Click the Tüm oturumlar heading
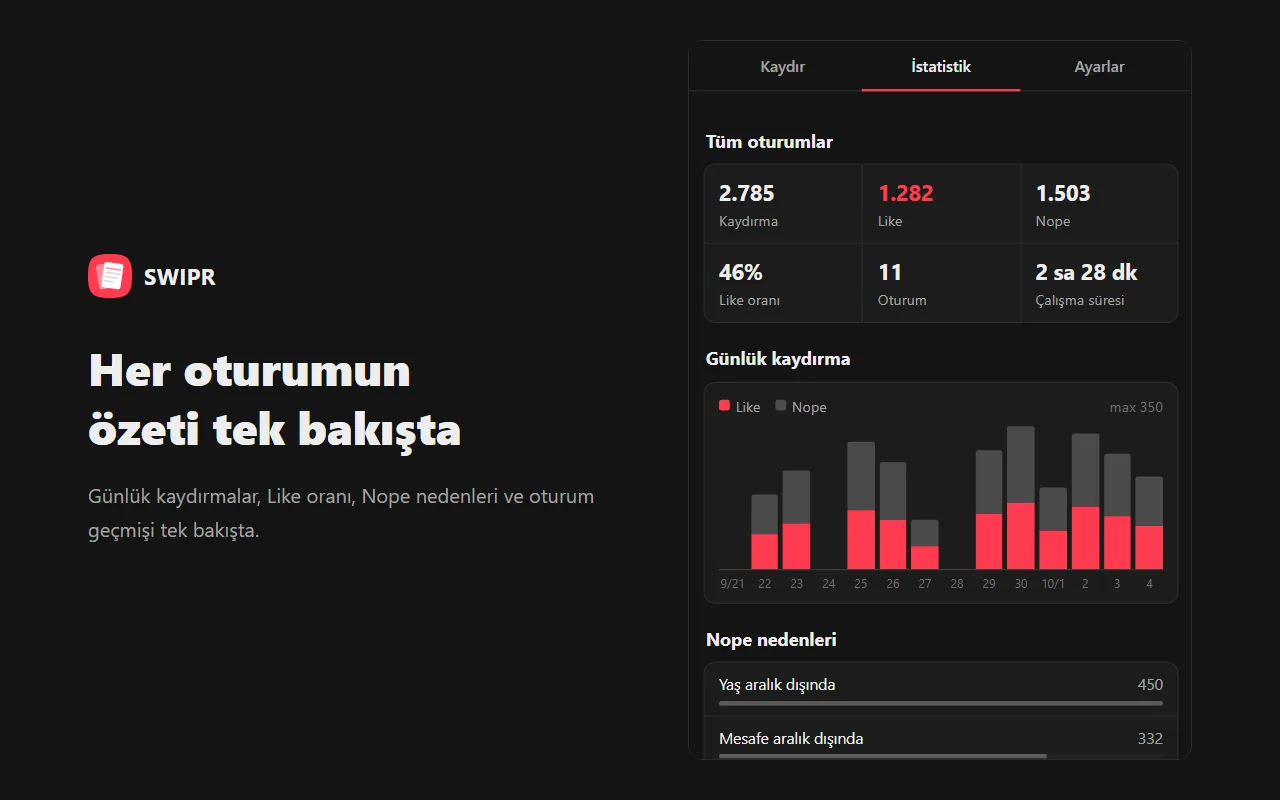 tap(769, 142)
